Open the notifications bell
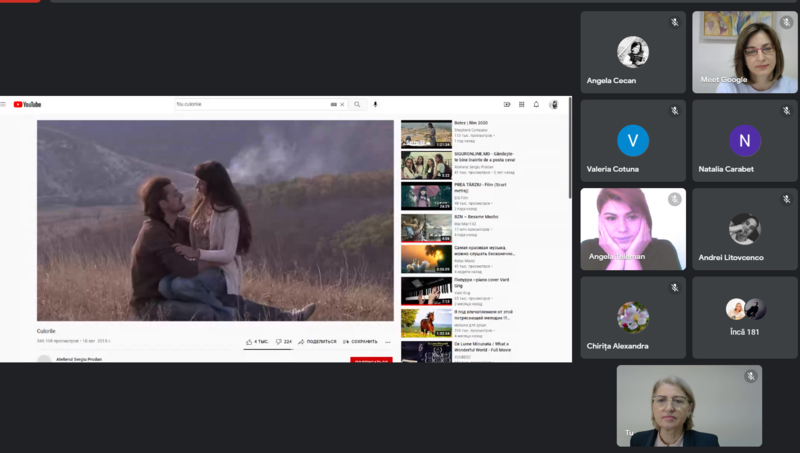The width and height of the screenshot is (800, 453). [536, 104]
